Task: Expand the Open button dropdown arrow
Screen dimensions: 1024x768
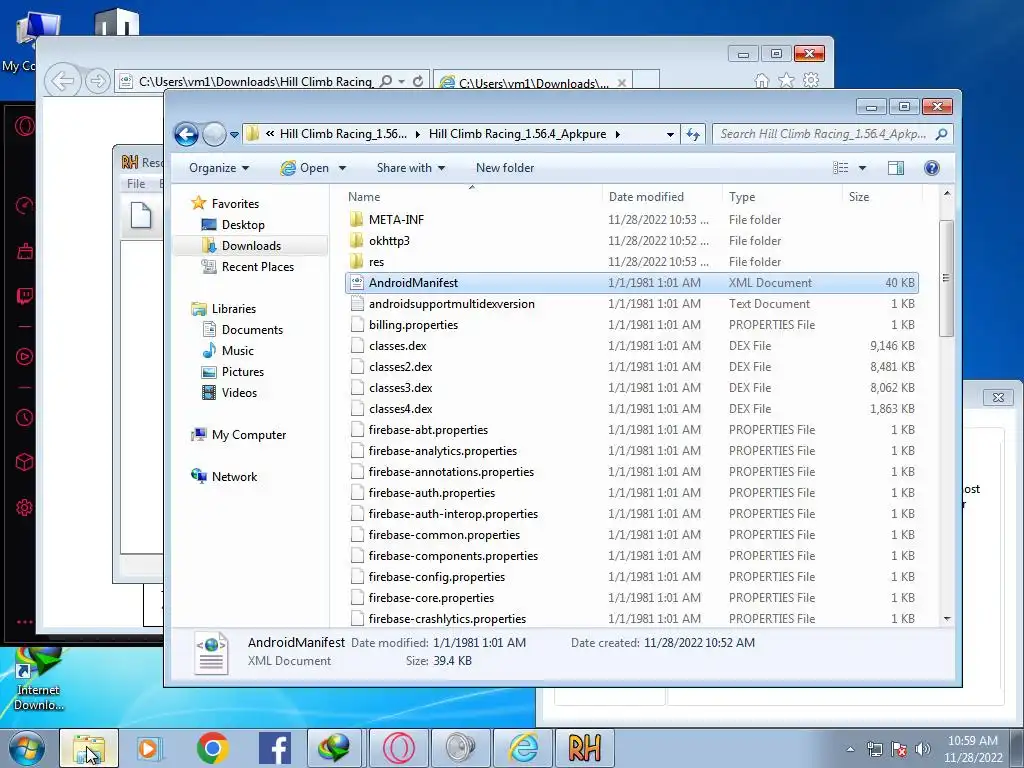Action: (342, 168)
